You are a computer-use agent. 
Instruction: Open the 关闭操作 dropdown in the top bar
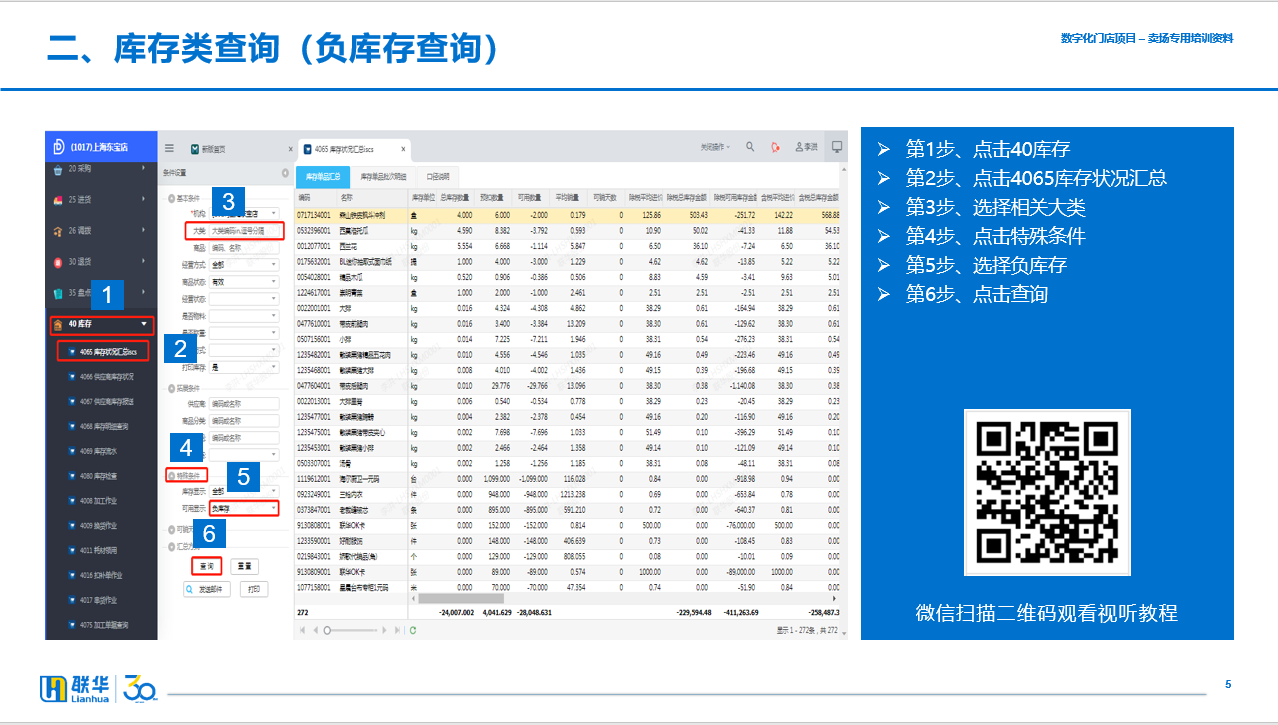716,147
